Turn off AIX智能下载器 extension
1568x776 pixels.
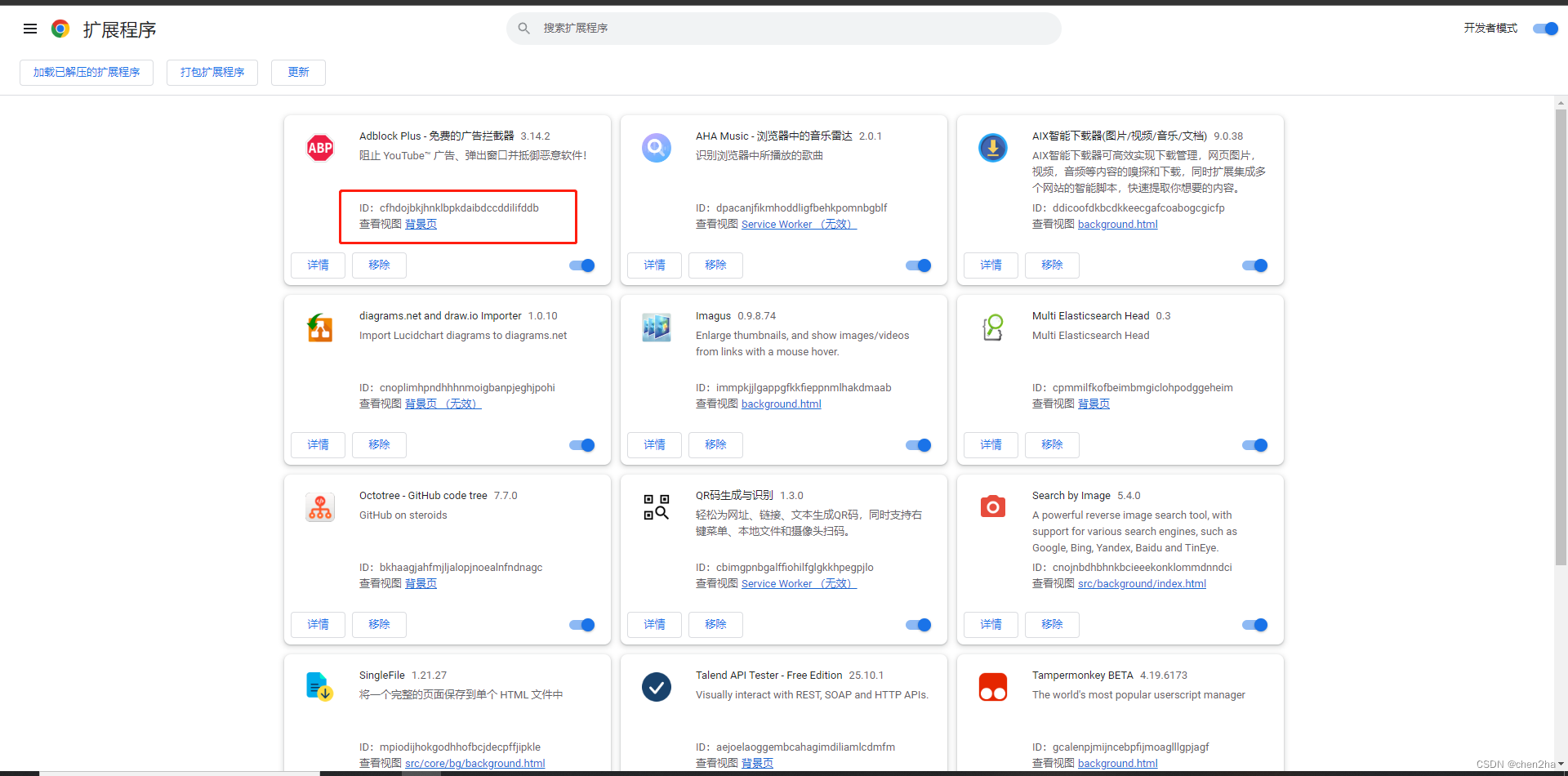[1255, 265]
